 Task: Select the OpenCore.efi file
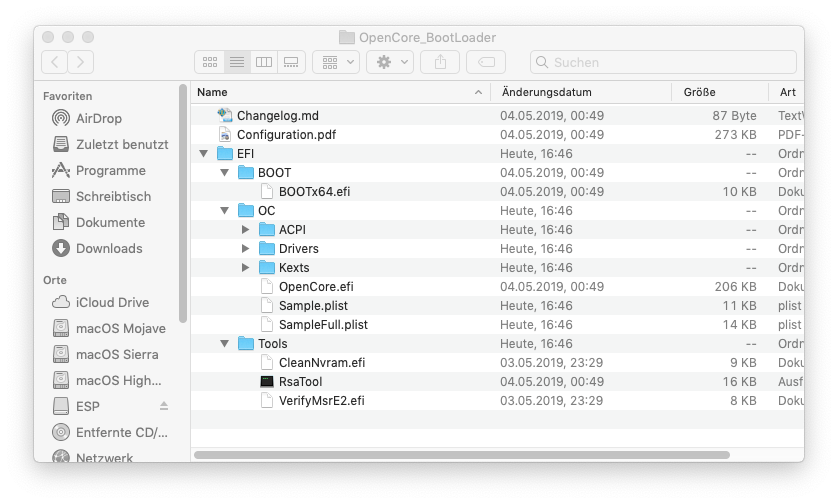[498, 286]
